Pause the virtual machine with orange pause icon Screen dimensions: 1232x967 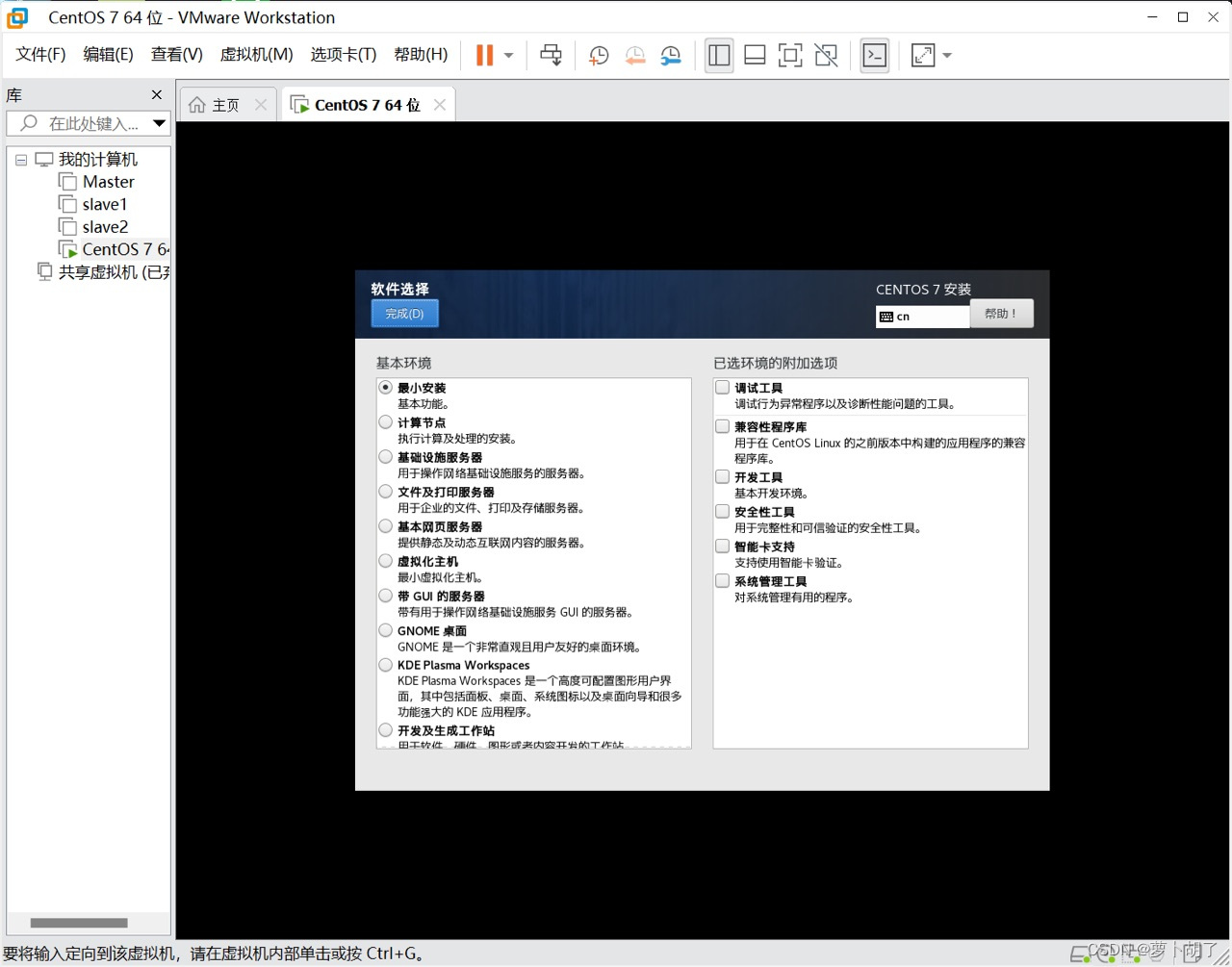(x=484, y=55)
